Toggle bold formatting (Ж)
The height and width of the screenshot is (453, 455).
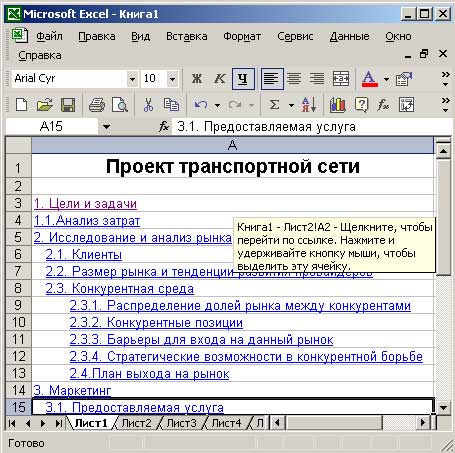[197, 79]
